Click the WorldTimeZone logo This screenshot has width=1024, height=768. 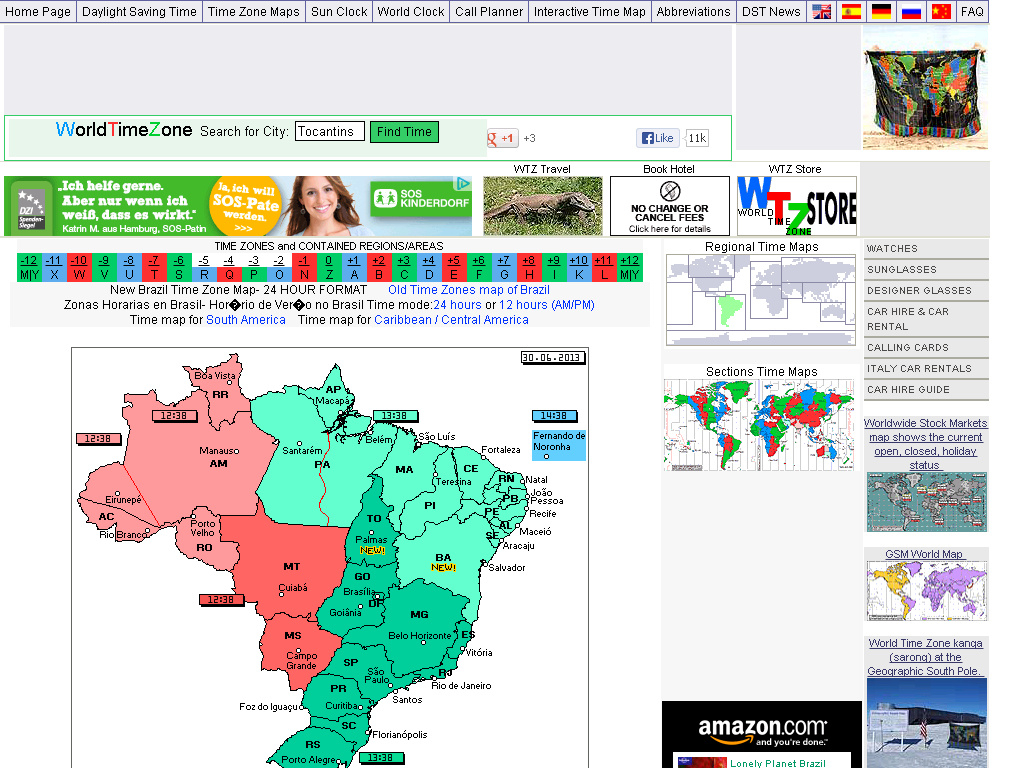coord(124,130)
